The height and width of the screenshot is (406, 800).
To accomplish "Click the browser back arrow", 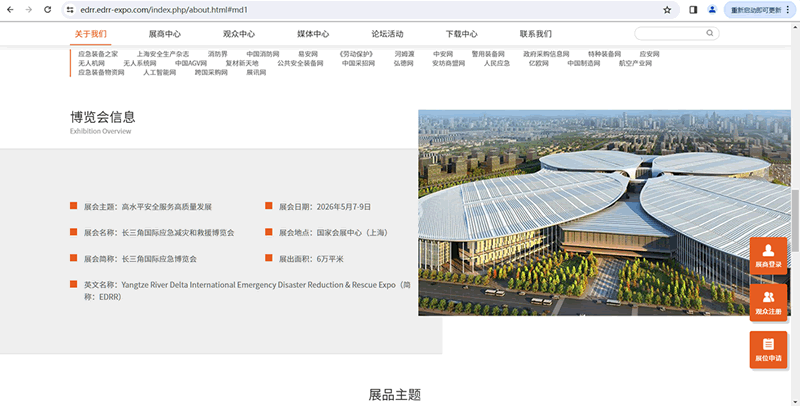I will pyautogui.click(x=9, y=9).
